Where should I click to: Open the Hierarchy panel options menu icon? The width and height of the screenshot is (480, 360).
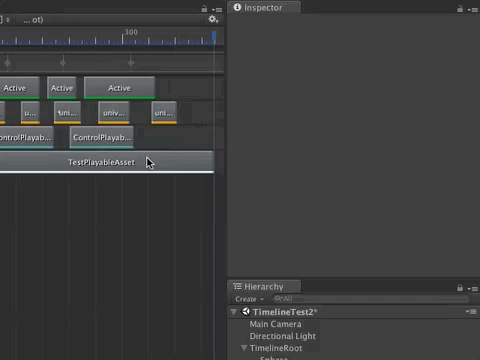(x=473, y=289)
